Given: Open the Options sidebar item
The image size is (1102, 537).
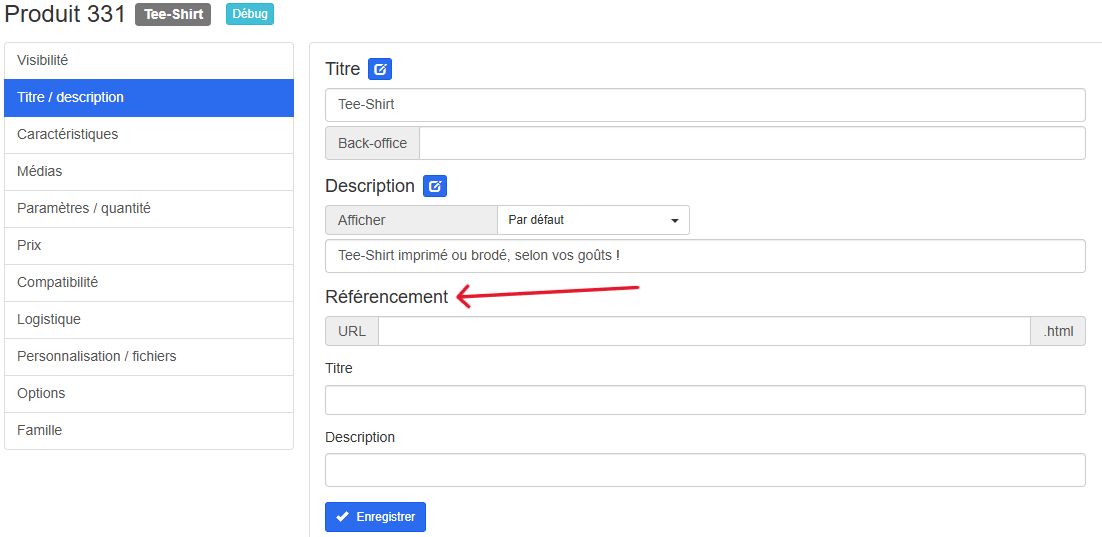Looking at the screenshot, I should pyautogui.click(x=149, y=393).
